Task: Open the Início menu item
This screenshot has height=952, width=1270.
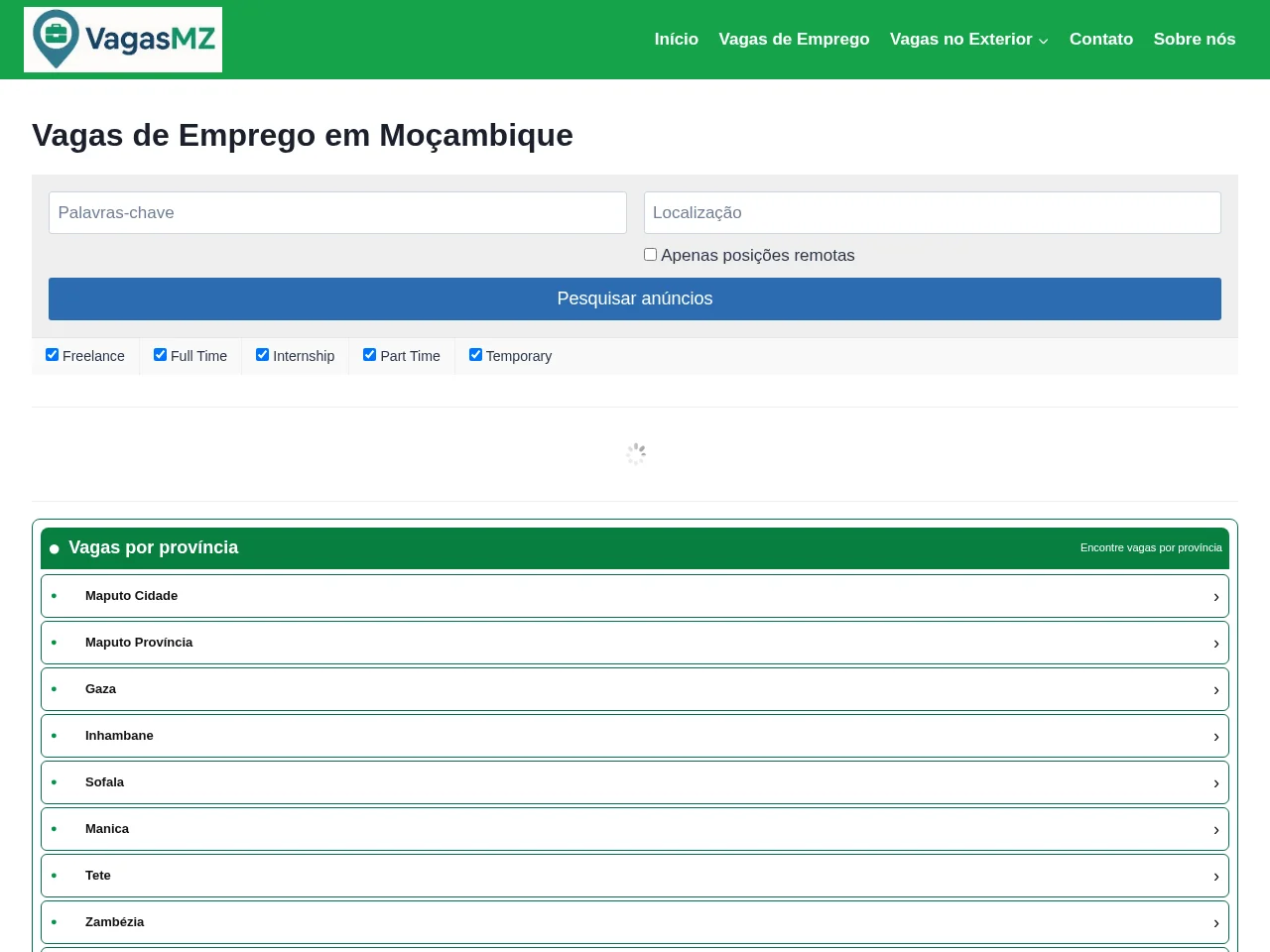Action: click(677, 40)
